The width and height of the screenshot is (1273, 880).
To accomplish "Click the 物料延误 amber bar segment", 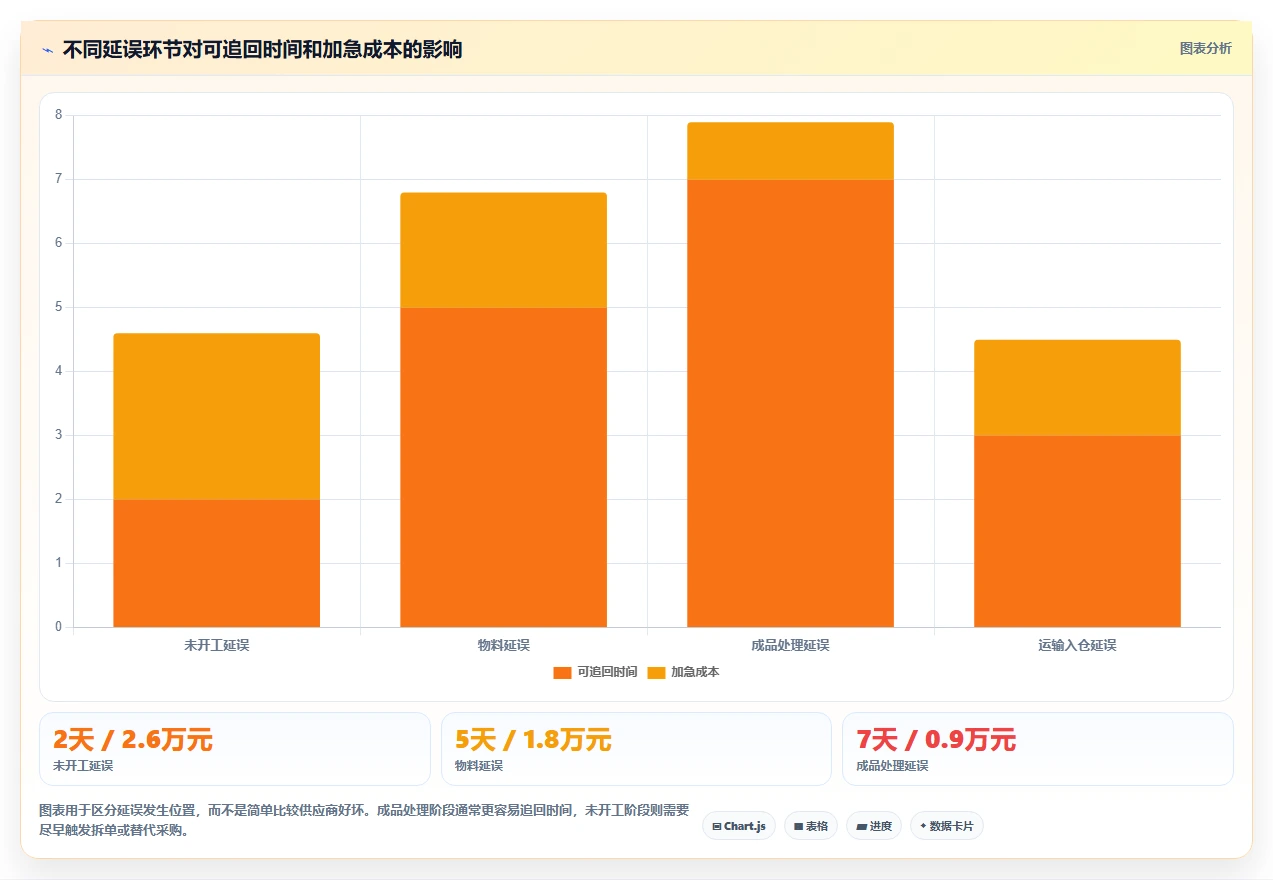I will click(504, 250).
